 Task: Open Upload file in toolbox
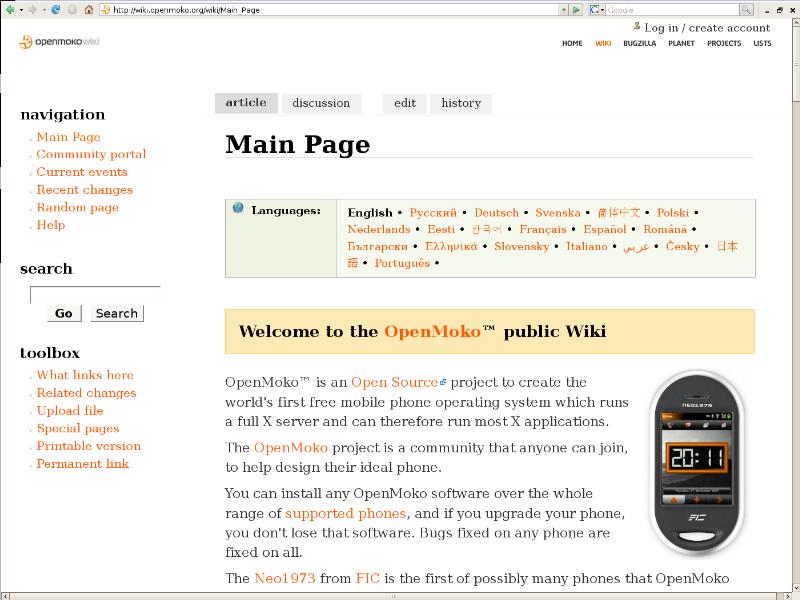(69, 411)
